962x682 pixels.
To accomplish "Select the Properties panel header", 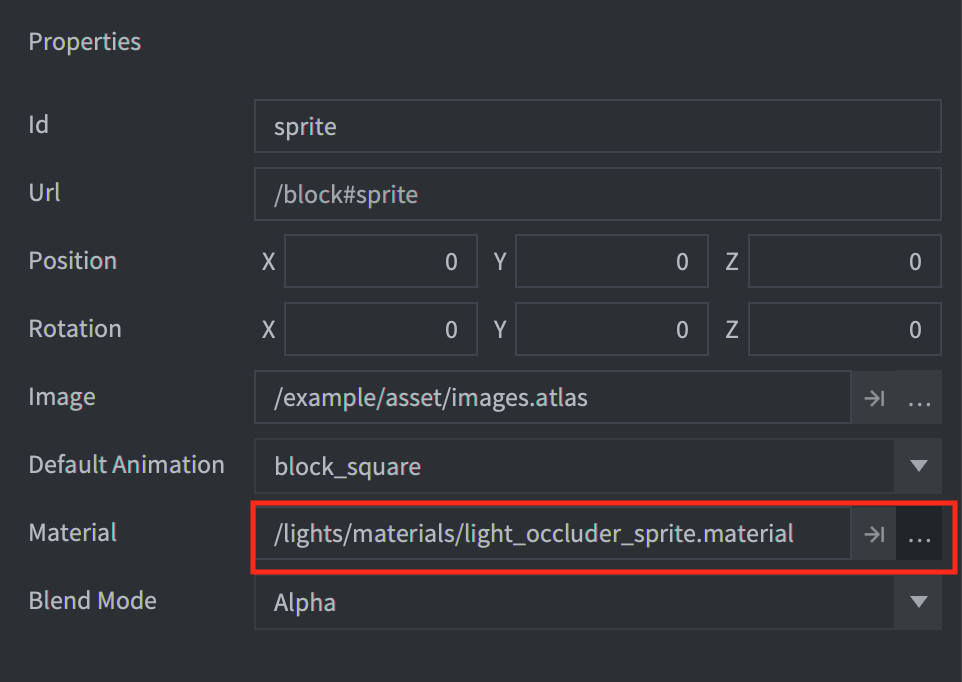I will click(x=85, y=42).
